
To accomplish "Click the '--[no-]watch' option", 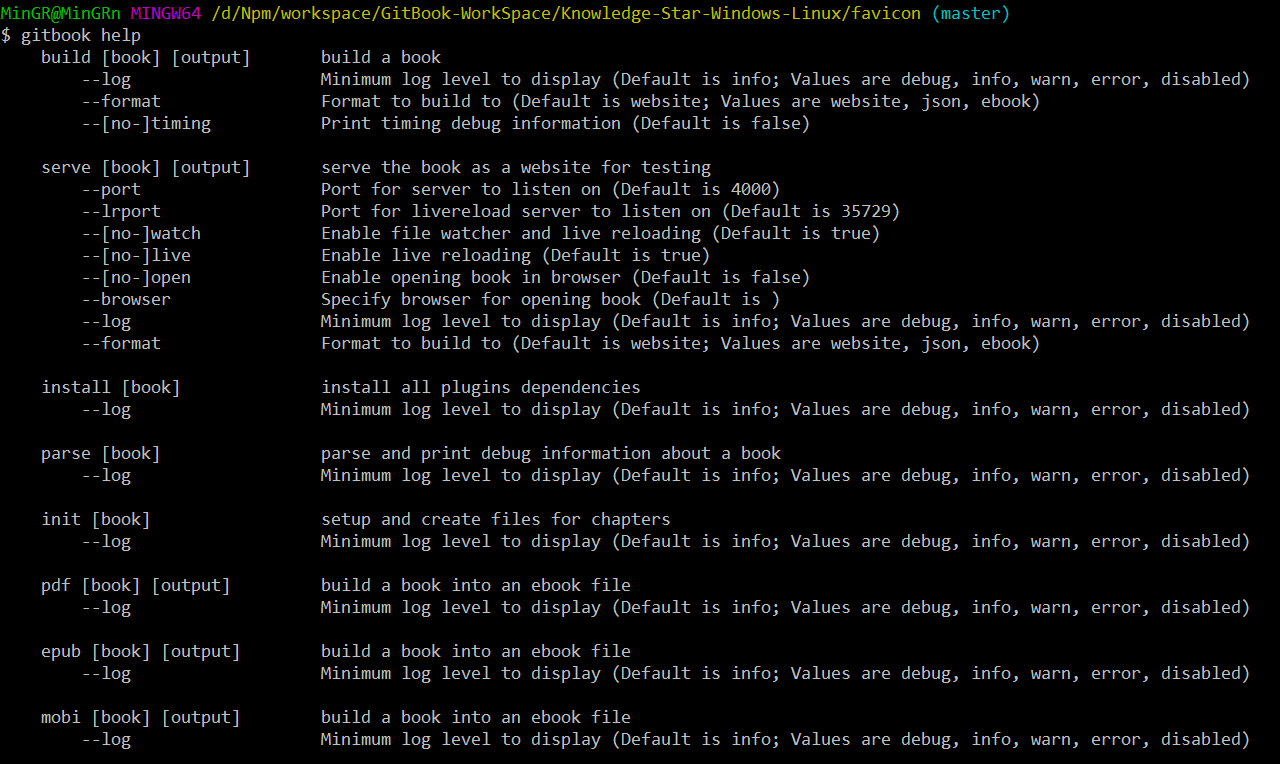I will 141,233.
